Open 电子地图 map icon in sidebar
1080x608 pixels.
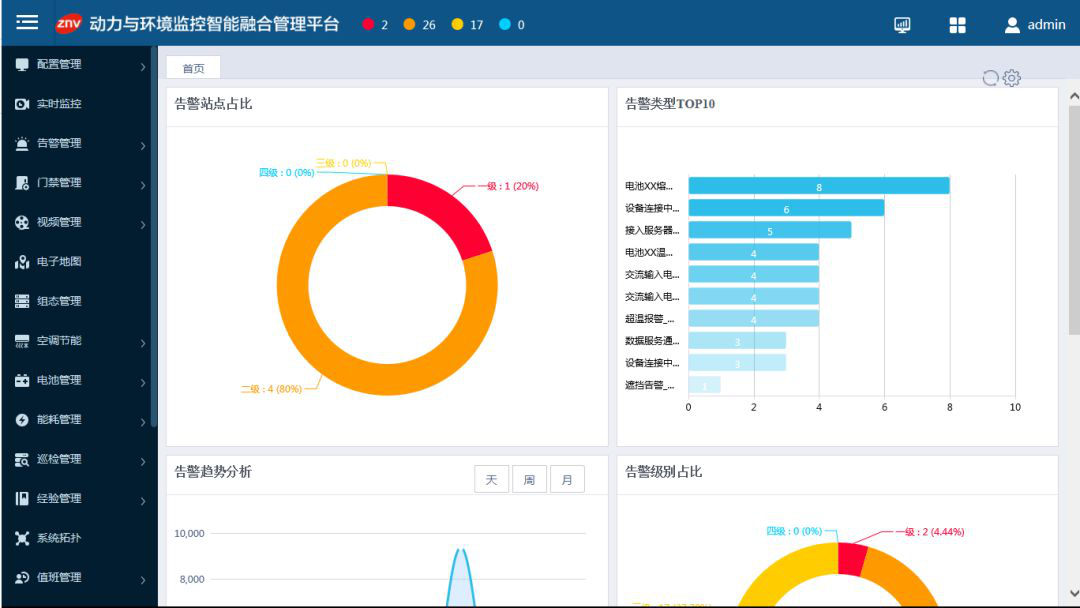click(x=22, y=262)
